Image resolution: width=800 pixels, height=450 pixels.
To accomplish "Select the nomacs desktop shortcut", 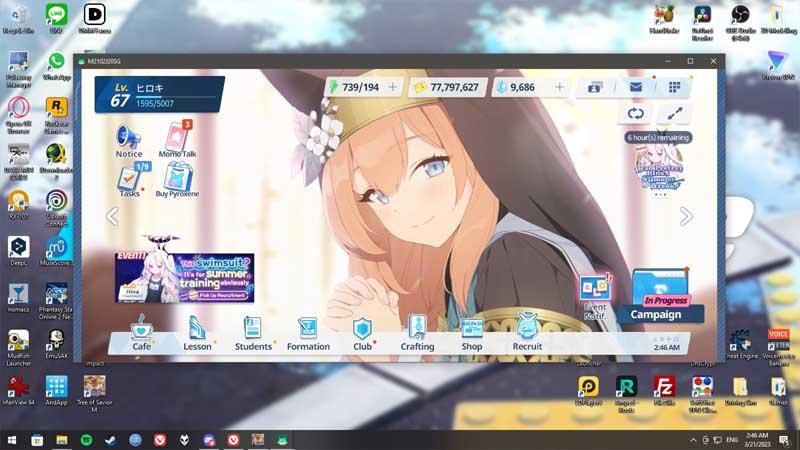I will coord(18,298).
